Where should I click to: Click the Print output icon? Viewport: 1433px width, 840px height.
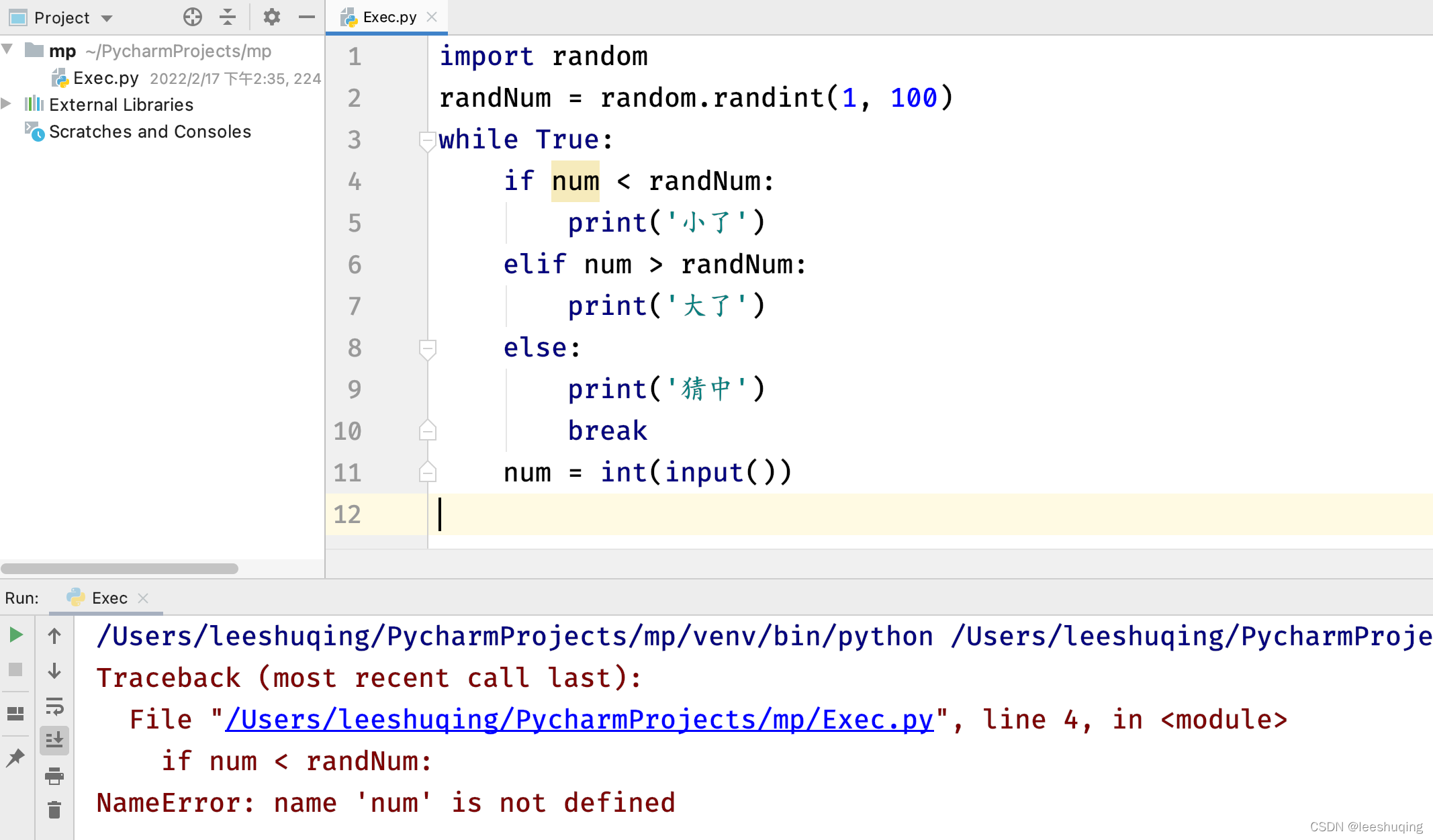click(54, 776)
